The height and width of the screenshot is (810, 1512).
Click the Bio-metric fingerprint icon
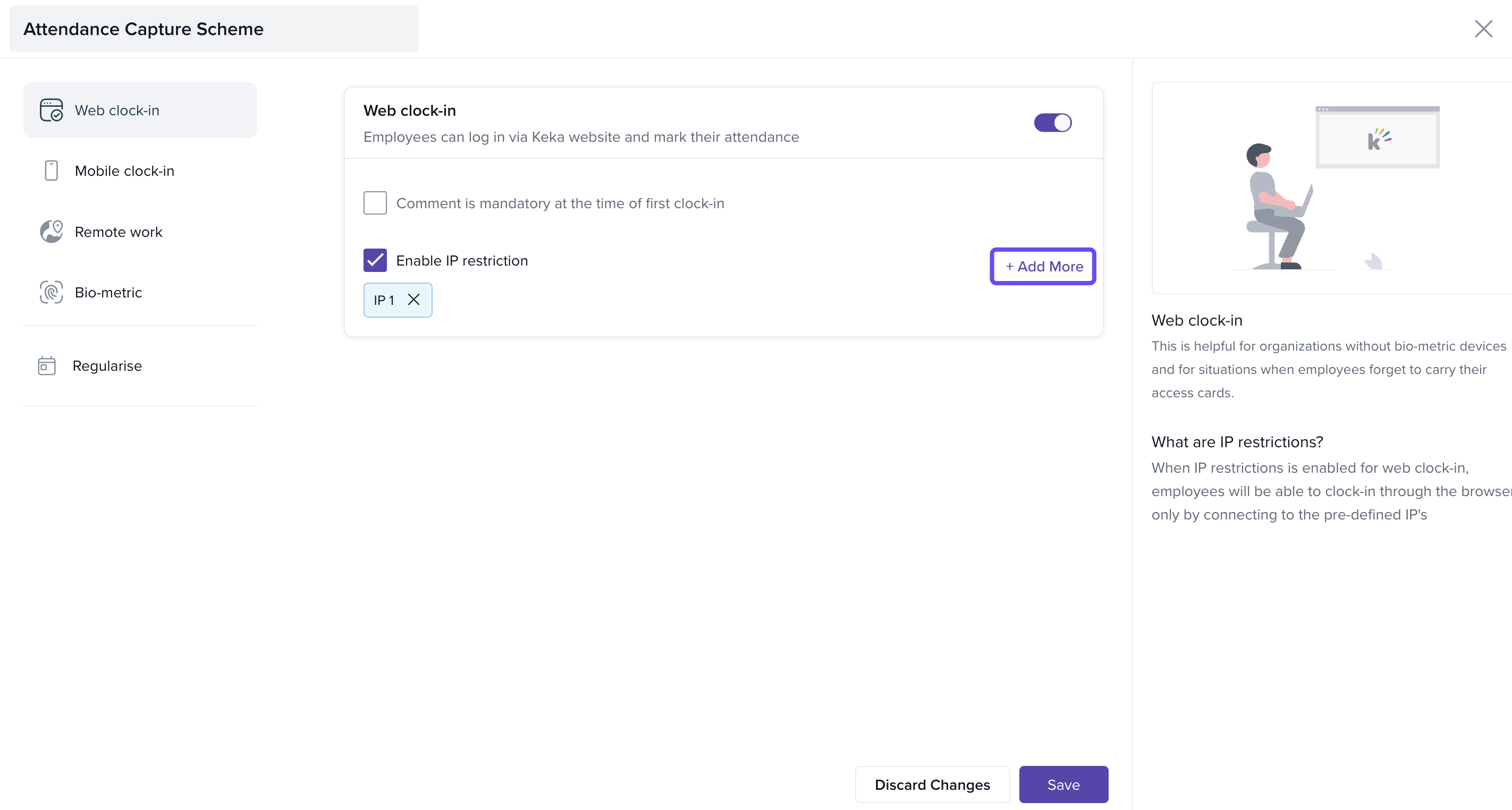coord(51,292)
